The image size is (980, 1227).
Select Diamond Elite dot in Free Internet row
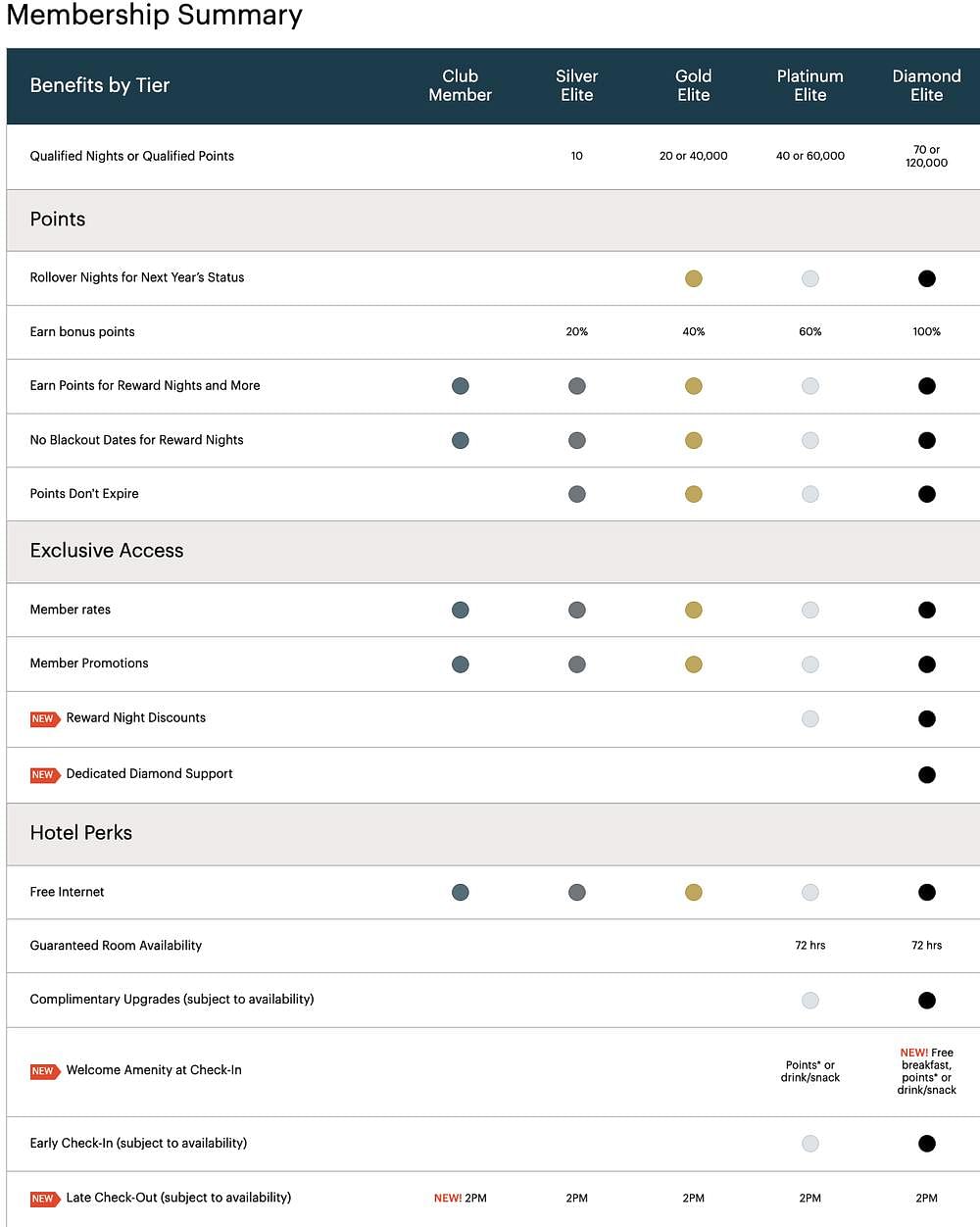927,892
